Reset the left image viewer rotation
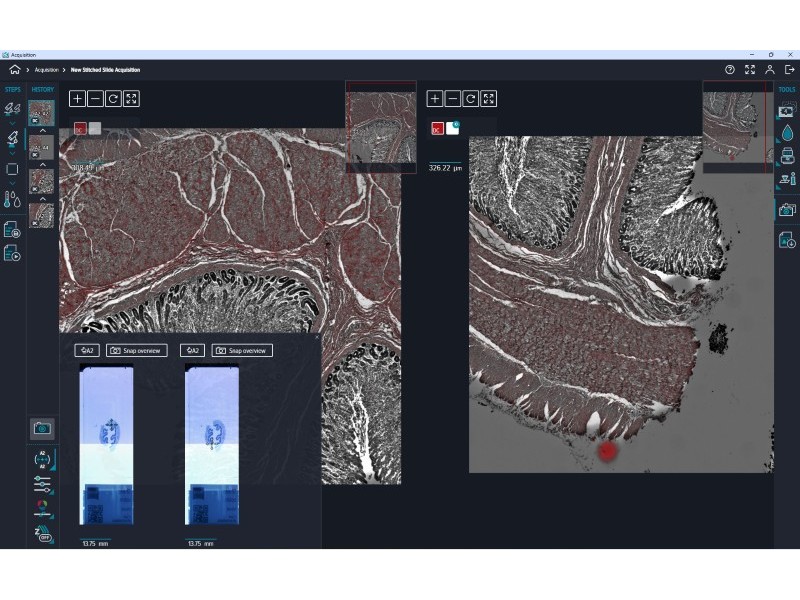The height and width of the screenshot is (600, 800). click(113, 98)
